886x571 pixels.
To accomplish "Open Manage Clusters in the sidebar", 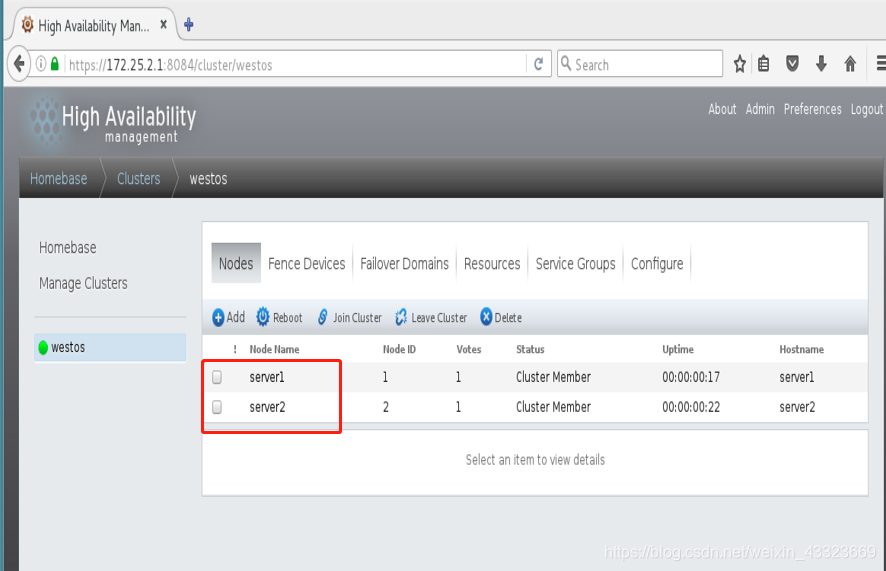I will click(83, 283).
